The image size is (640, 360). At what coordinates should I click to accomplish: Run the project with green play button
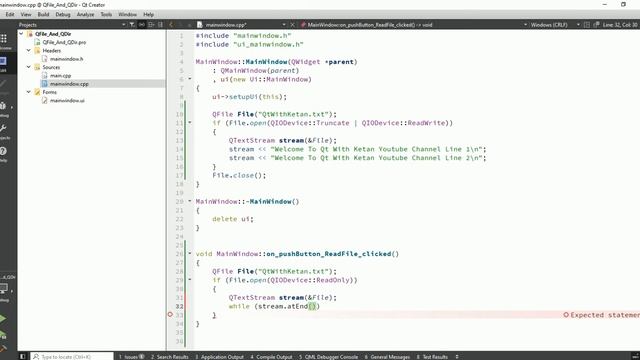click(3, 318)
